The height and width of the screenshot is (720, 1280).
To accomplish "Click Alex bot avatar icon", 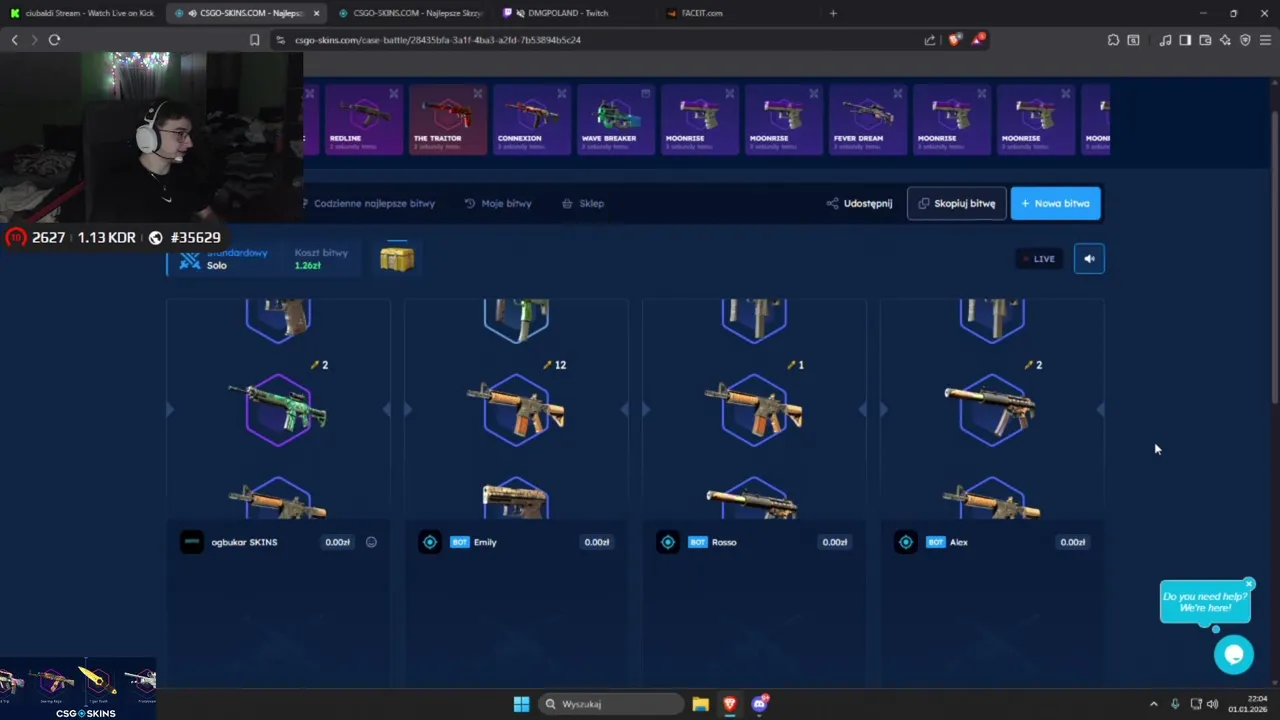I will coord(906,542).
